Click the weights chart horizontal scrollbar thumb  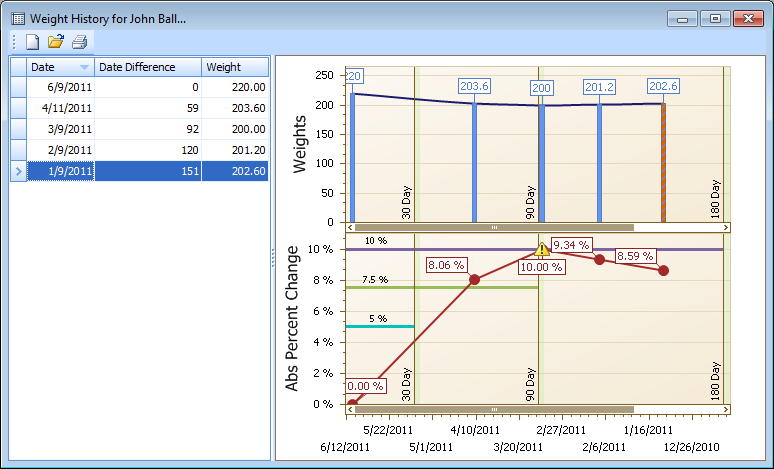494,228
